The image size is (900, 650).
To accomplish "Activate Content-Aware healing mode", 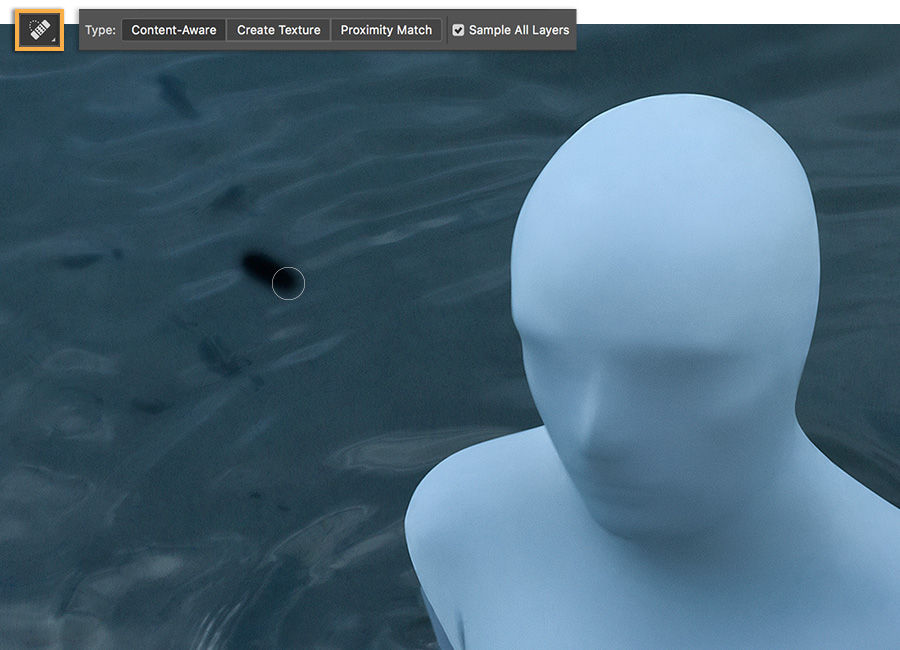I will [x=173, y=30].
